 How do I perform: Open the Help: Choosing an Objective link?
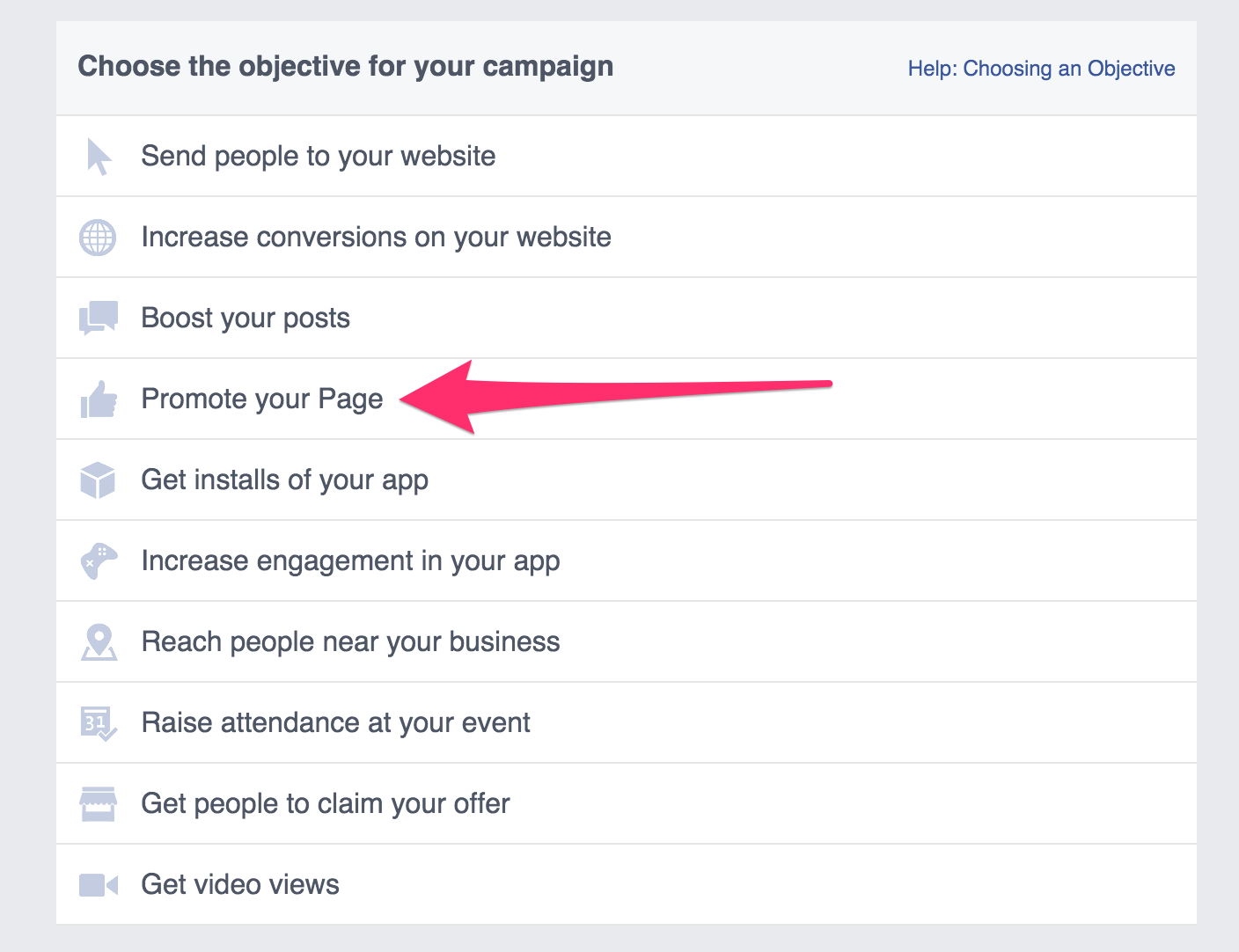[1041, 69]
